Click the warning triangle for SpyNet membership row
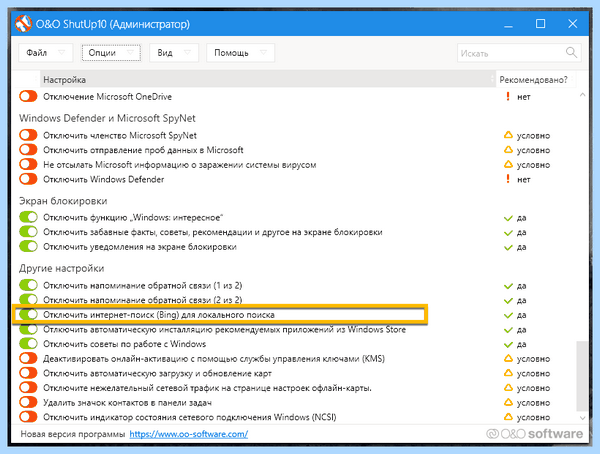Viewport: 600px width, 454px height. point(508,135)
